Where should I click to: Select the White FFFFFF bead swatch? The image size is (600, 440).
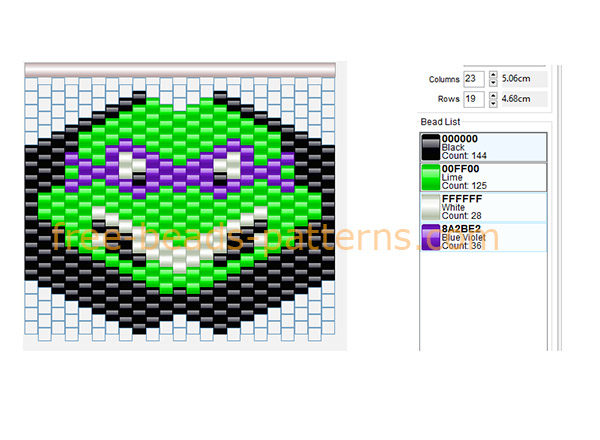[430, 207]
